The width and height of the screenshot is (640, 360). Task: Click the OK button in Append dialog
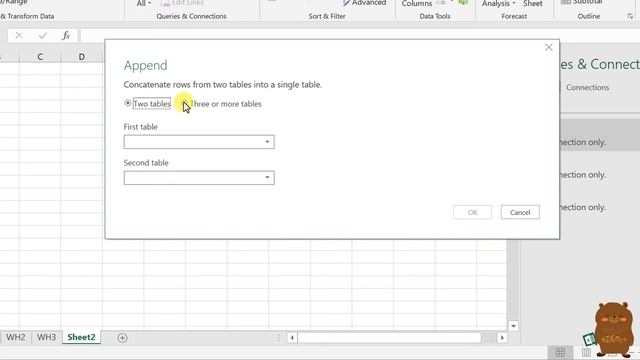tap(472, 212)
